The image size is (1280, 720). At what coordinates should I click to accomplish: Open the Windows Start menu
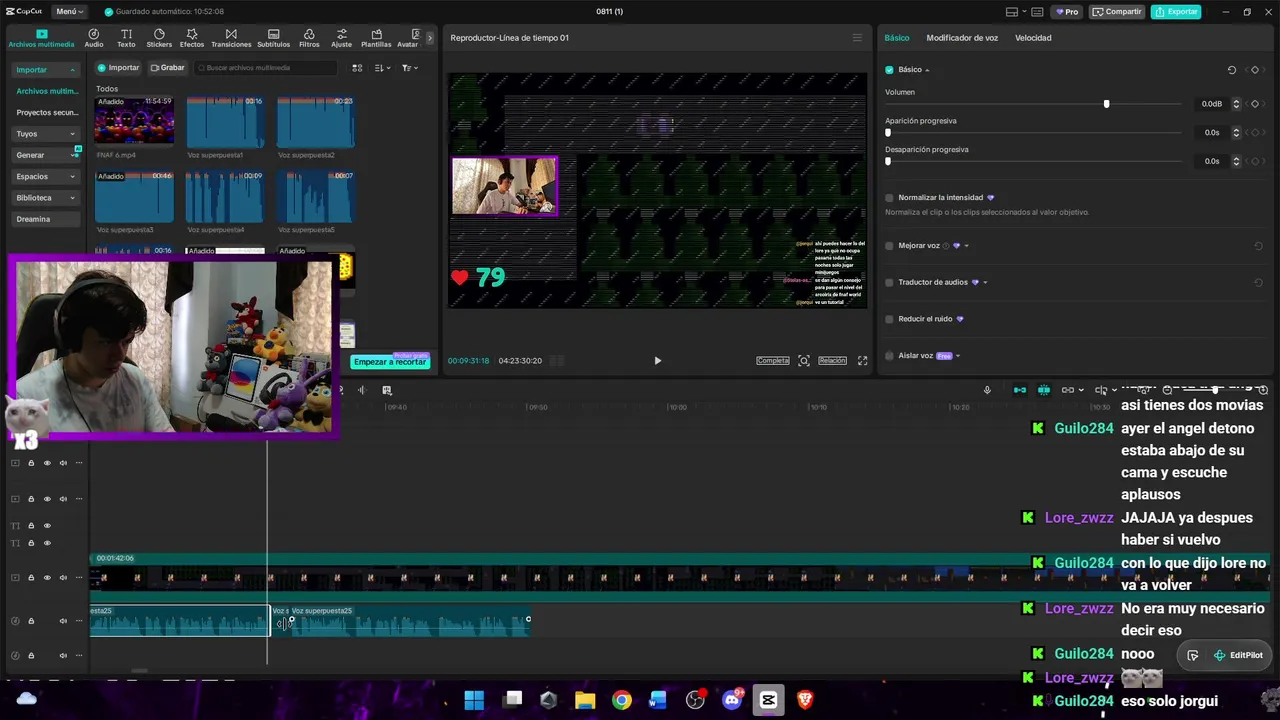pos(474,700)
